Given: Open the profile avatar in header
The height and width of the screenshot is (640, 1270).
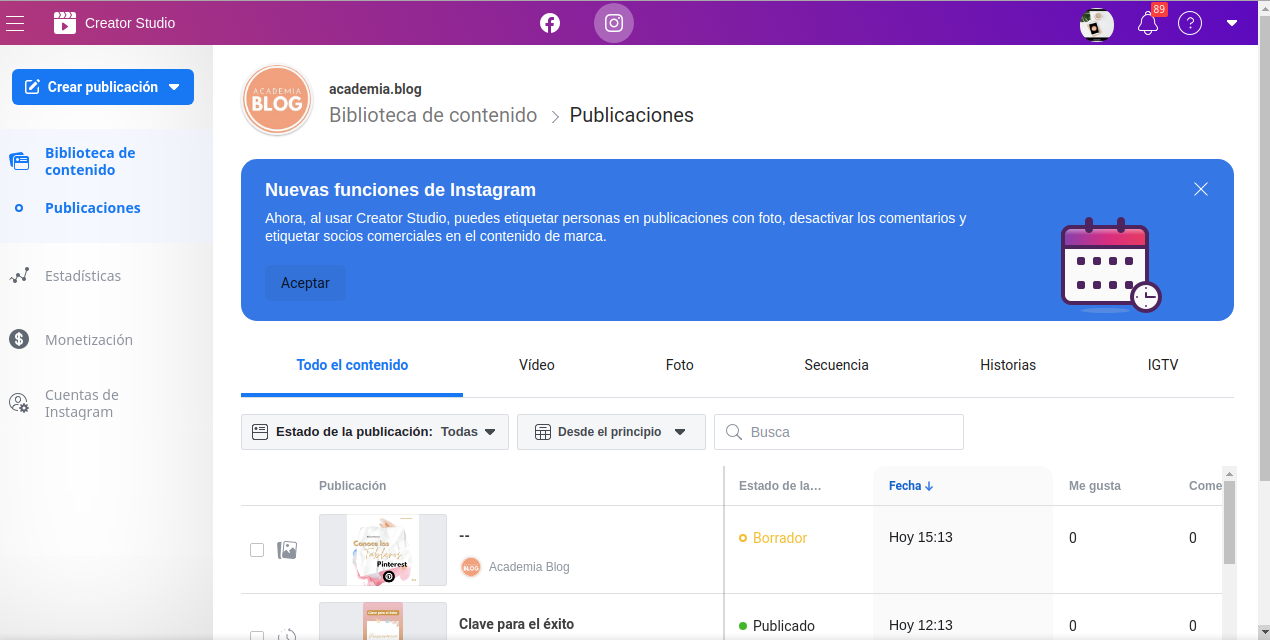Looking at the screenshot, I should point(1097,24).
